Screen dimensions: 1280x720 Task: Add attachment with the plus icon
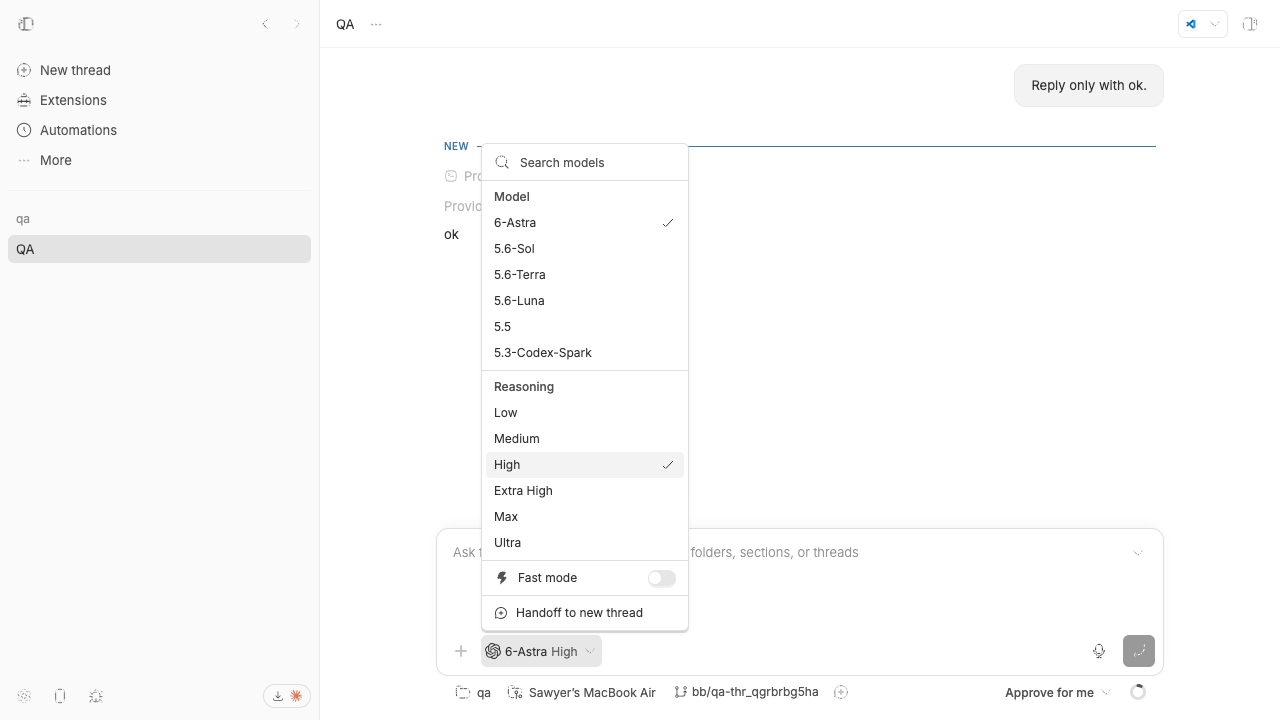click(461, 651)
